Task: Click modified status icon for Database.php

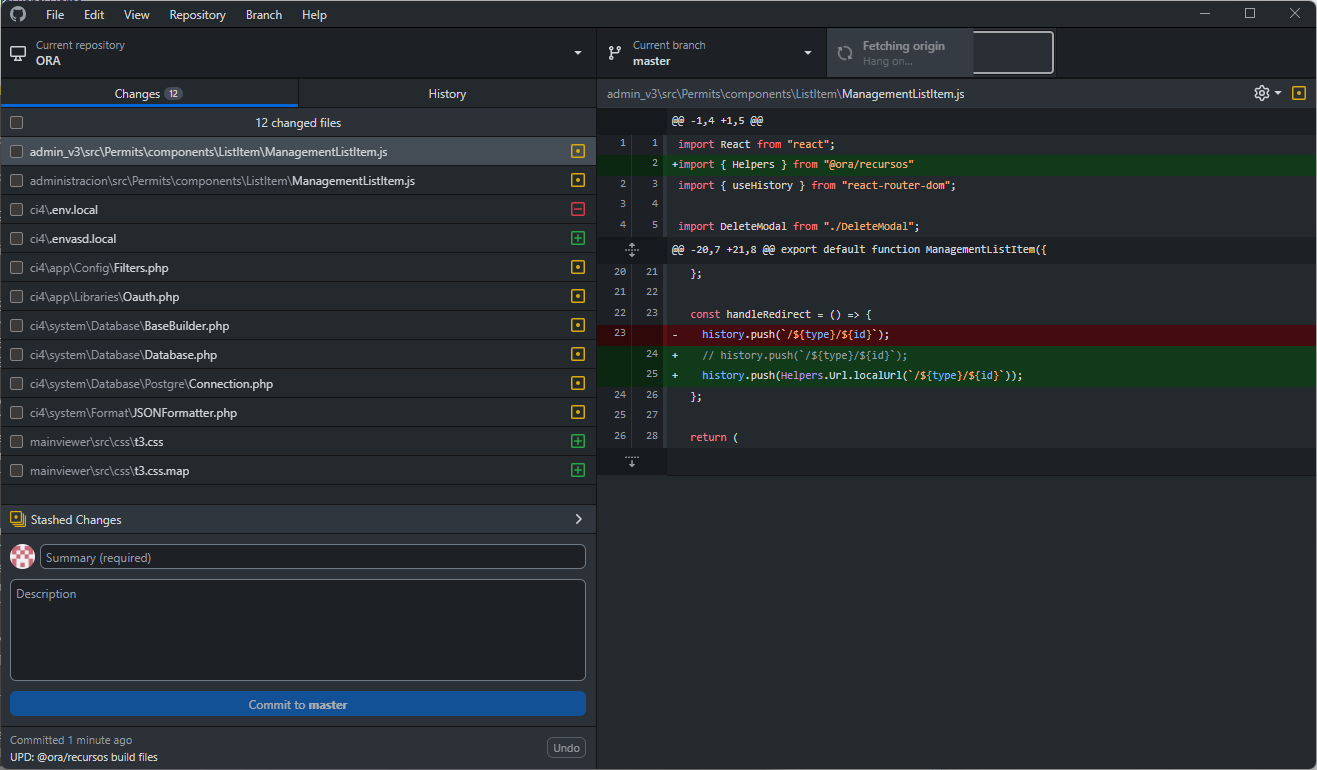Action: click(x=578, y=355)
